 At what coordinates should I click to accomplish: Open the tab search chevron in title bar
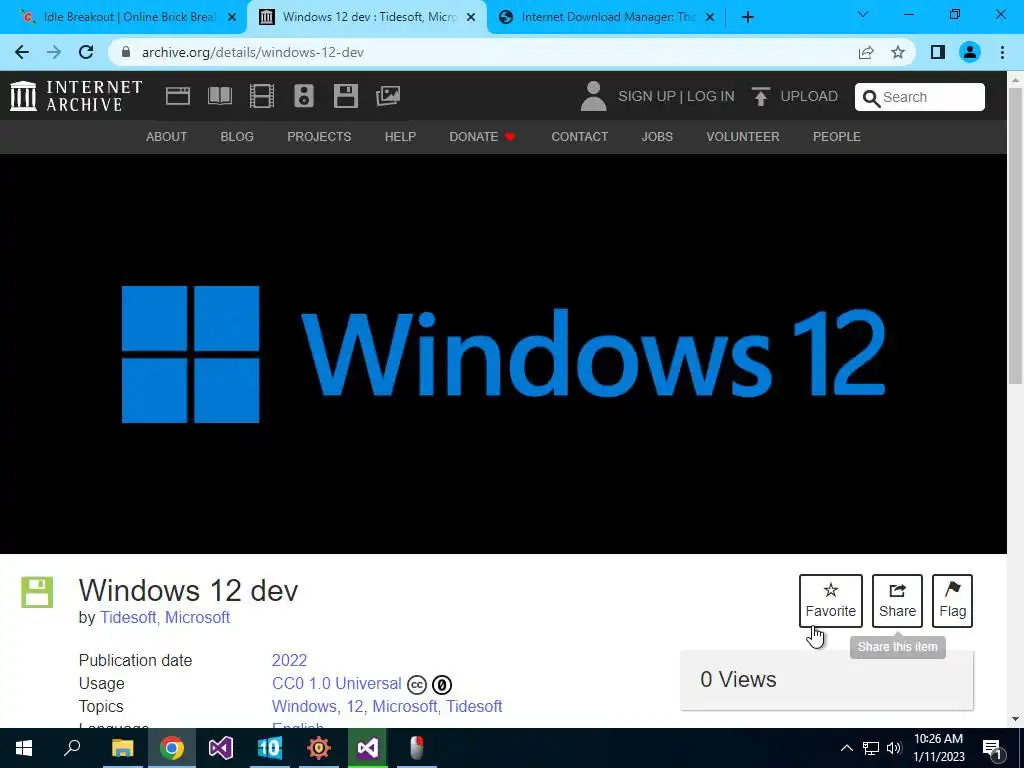[863, 14]
